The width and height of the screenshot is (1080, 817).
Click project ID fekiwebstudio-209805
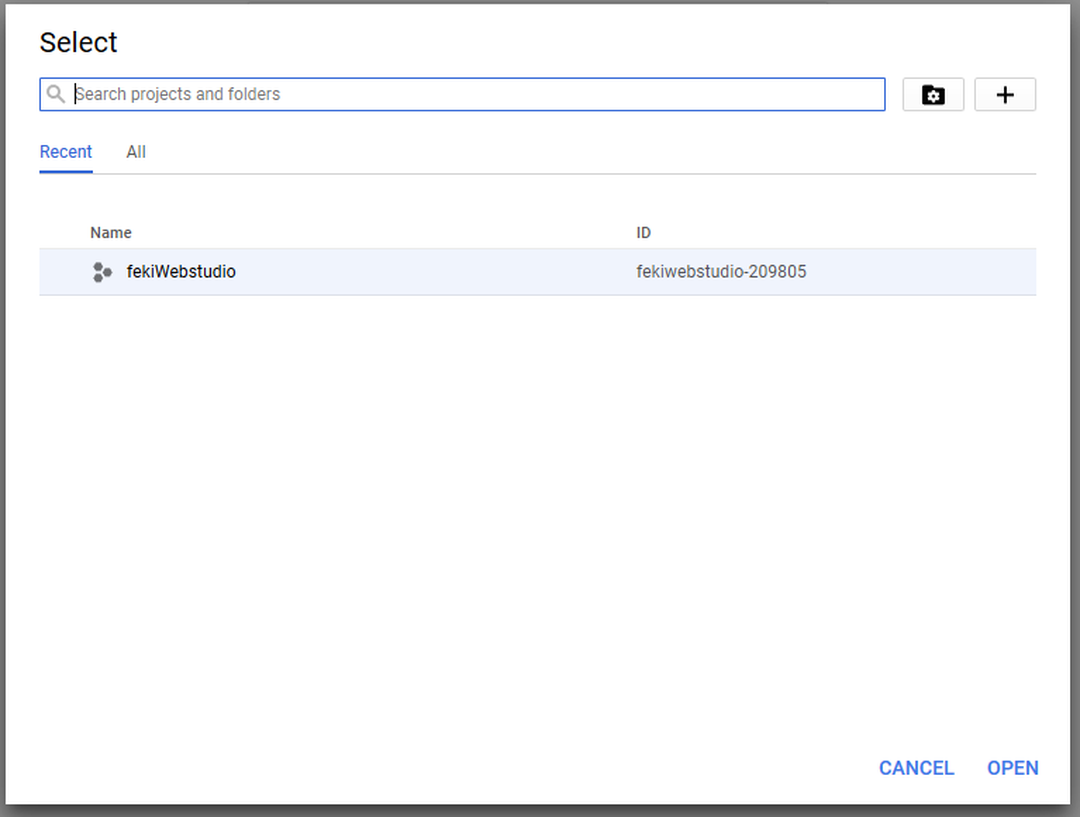coord(721,272)
